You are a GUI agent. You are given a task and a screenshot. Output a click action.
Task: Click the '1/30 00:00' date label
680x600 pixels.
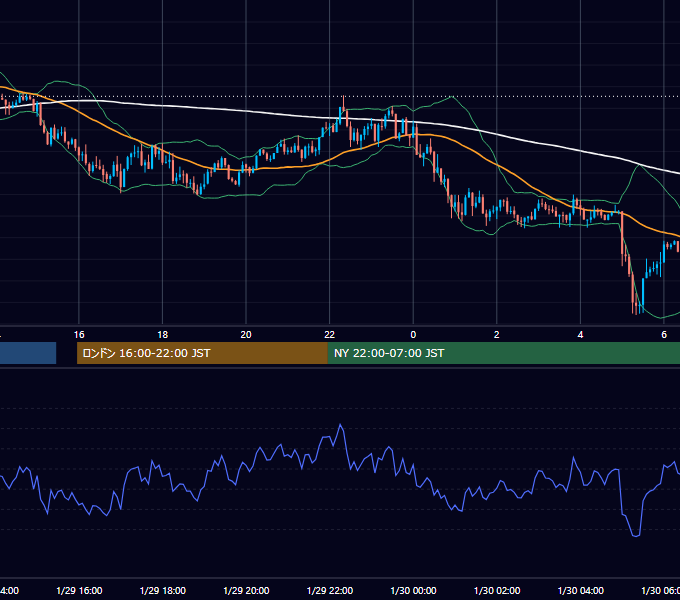click(413, 590)
